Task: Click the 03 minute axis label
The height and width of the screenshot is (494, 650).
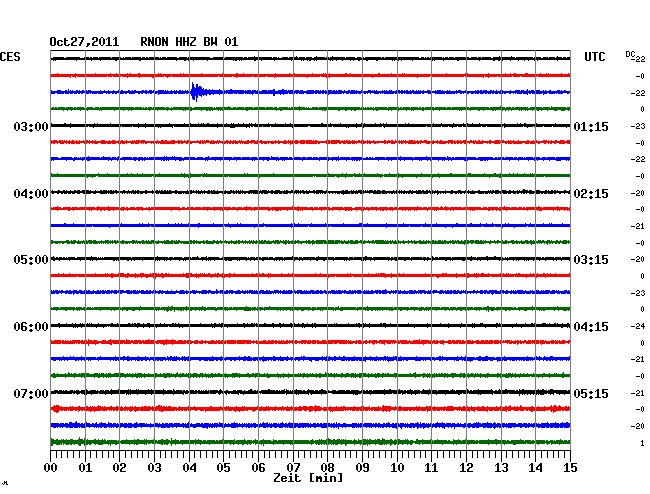Action: pyautogui.click(x=154, y=468)
